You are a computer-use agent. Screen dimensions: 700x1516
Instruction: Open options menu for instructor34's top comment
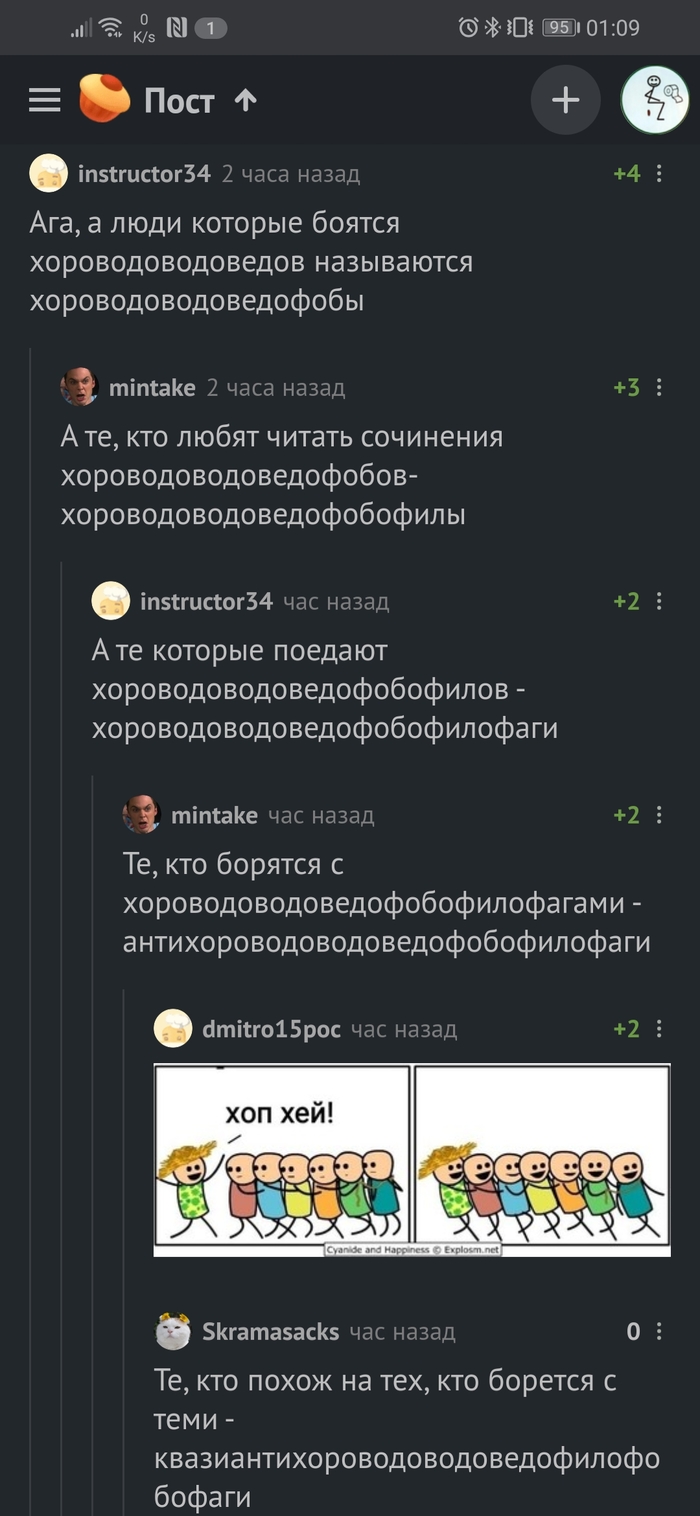pyautogui.click(x=659, y=173)
